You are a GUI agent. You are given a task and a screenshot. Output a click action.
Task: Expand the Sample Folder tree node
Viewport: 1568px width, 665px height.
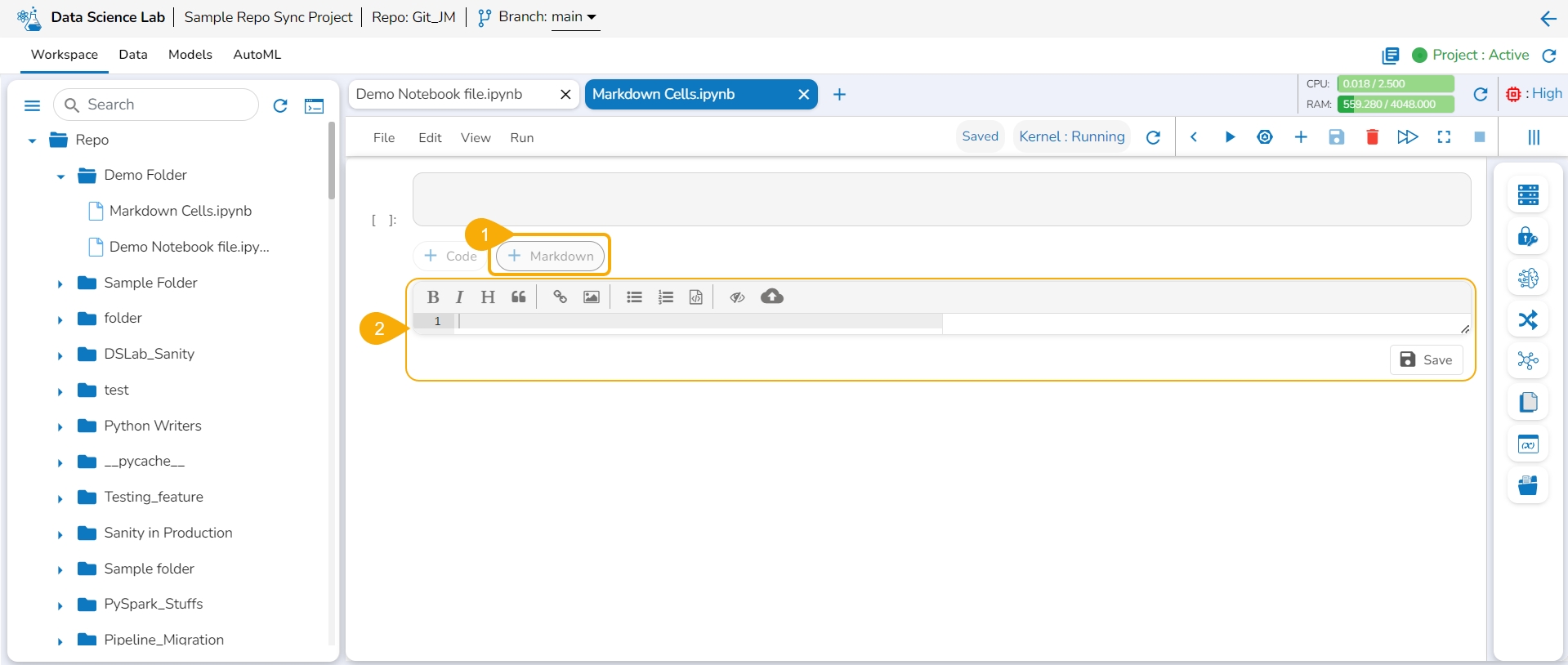pos(60,284)
